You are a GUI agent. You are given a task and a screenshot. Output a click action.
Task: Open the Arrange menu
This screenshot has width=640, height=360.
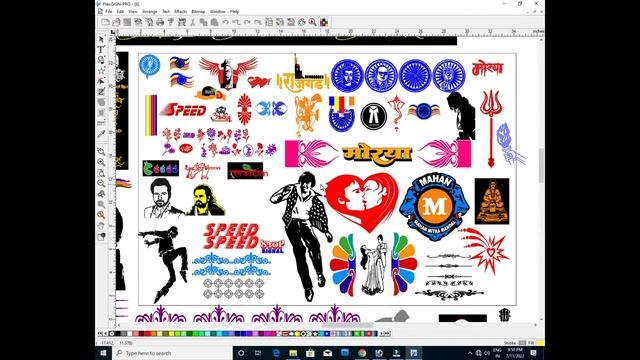coord(150,11)
